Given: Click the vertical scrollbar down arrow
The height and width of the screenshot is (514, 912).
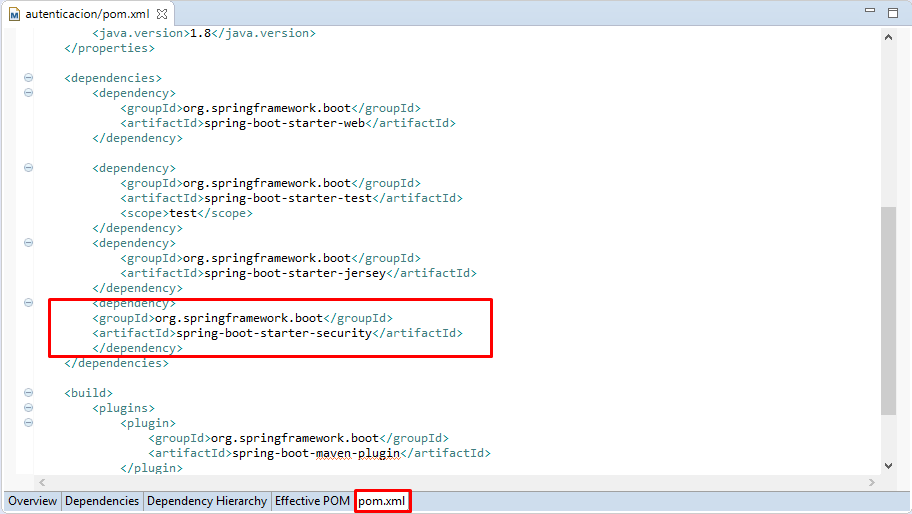Looking at the screenshot, I should click(x=889, y=465).
